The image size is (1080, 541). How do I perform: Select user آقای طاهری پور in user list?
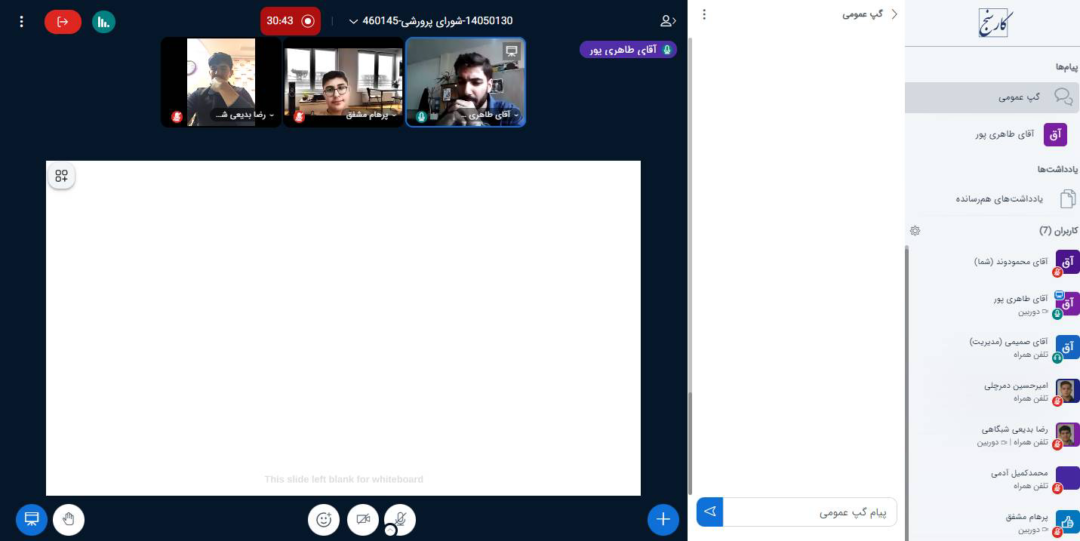pyautogui.click(x=996, y=305)
